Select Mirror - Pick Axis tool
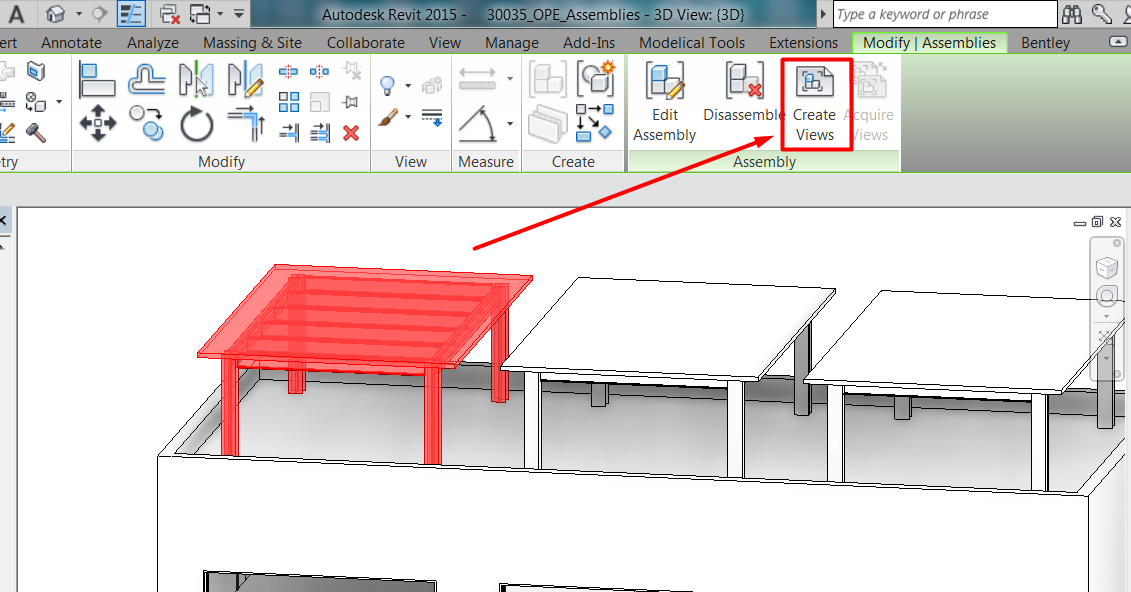 pos(196,80)
